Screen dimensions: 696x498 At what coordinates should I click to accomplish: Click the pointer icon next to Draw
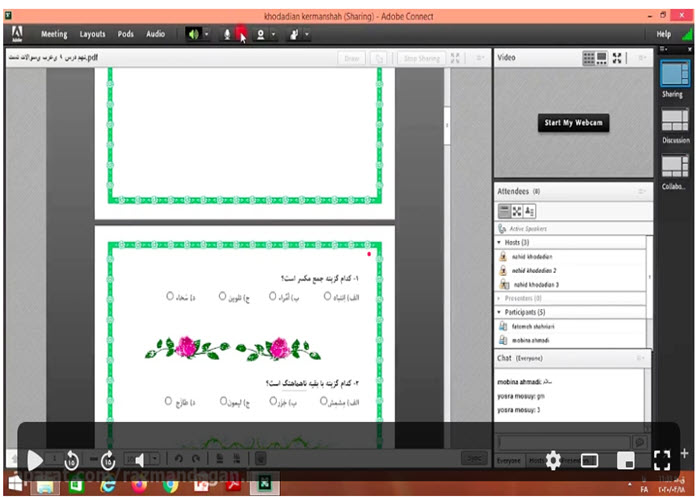(379, 58)
